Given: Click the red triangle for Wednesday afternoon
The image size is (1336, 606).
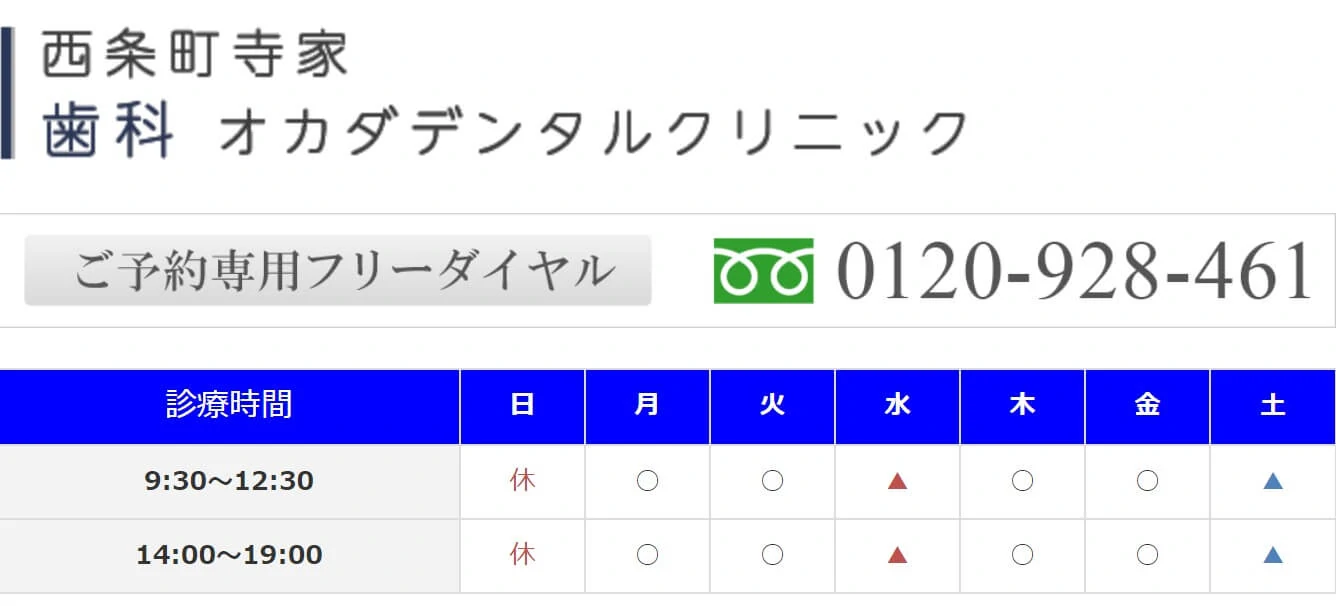Looking at the screenshot, I should click(897, 555).
